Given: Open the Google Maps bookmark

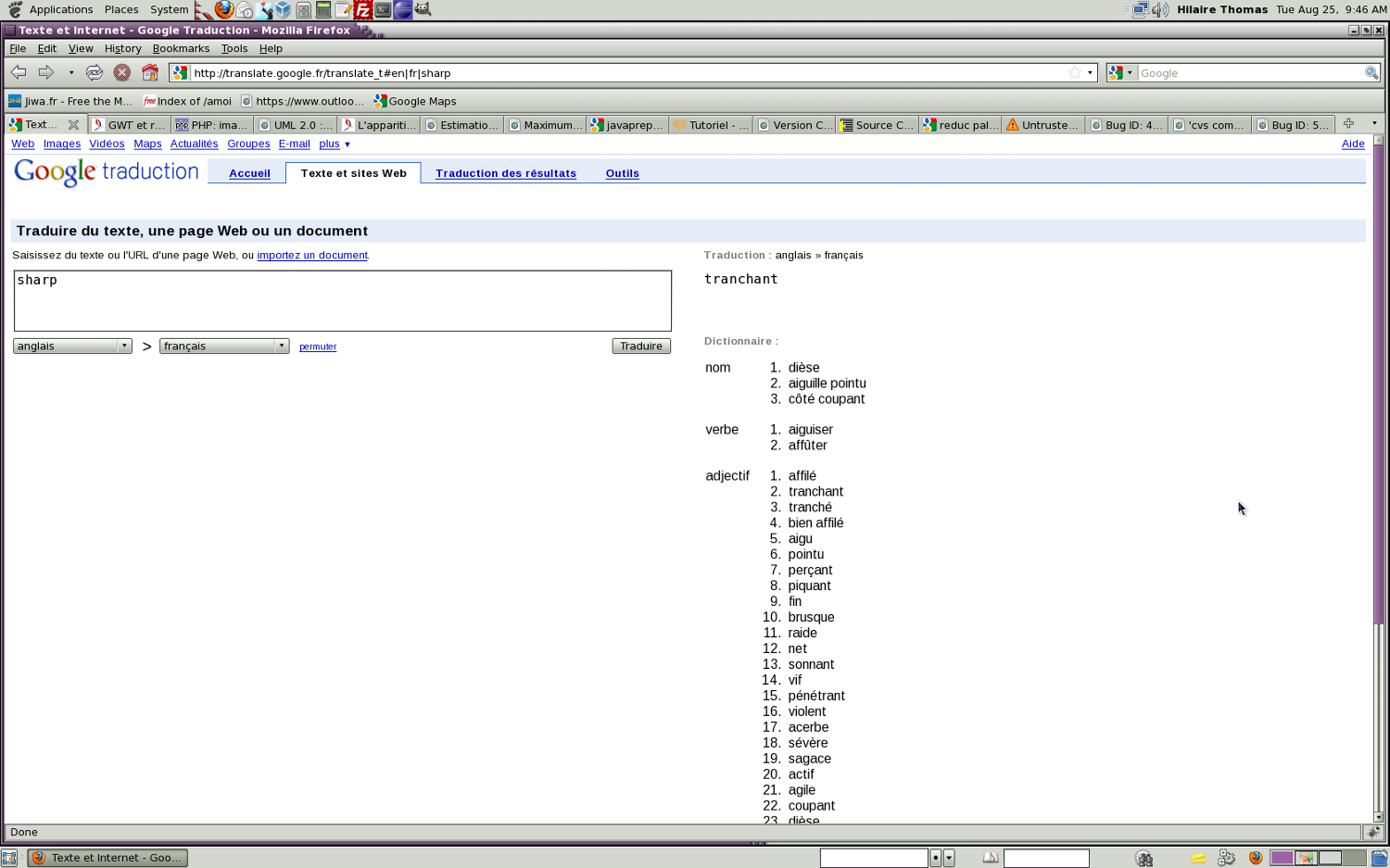Looking at the screenshot, I should tap(415, 101).
